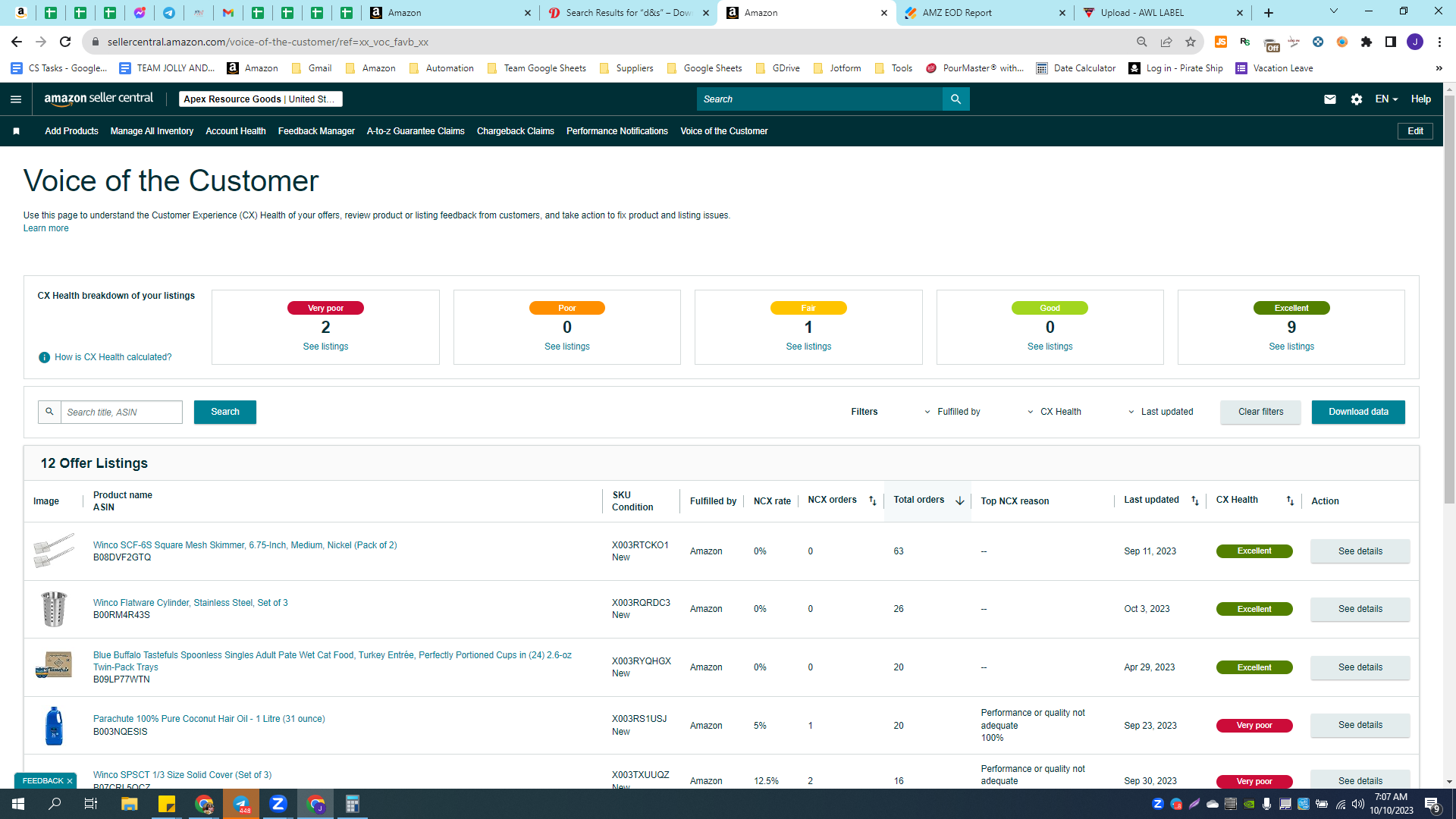1456x819 pixels.
Task: Open How is CX Health calculated link
Action: (x=113, y=357)
